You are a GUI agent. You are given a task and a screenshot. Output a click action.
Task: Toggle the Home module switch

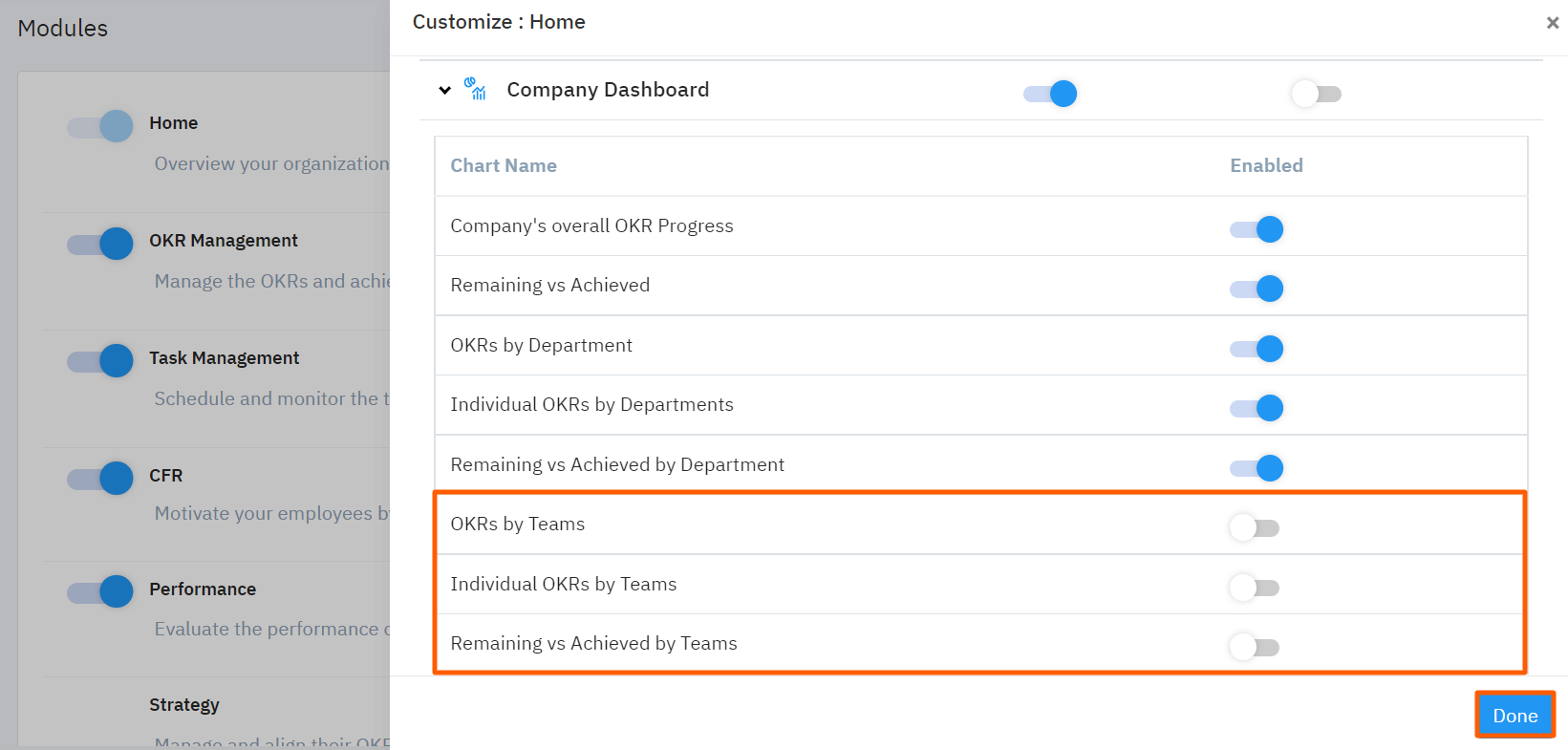(100, 126)
